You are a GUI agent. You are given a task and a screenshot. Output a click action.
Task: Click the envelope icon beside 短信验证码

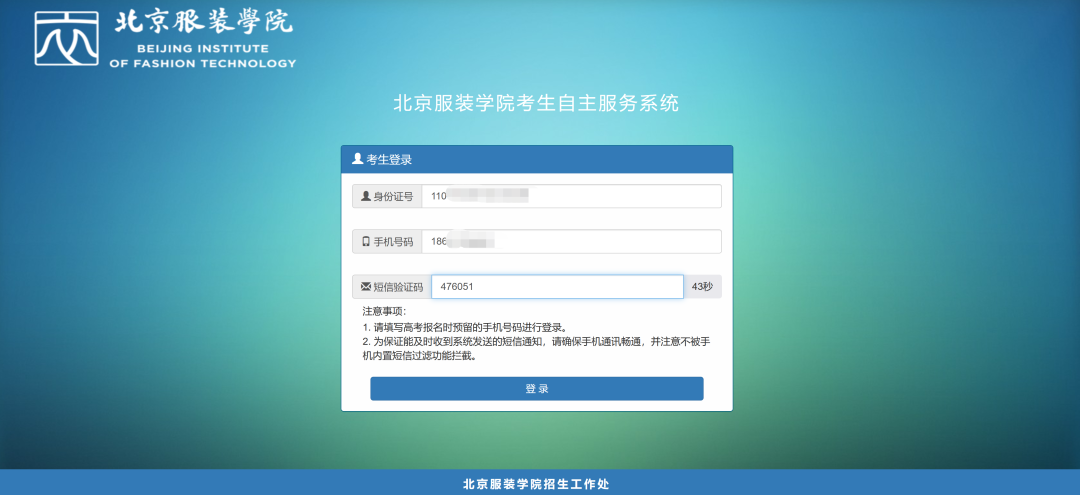pos(366,286)
